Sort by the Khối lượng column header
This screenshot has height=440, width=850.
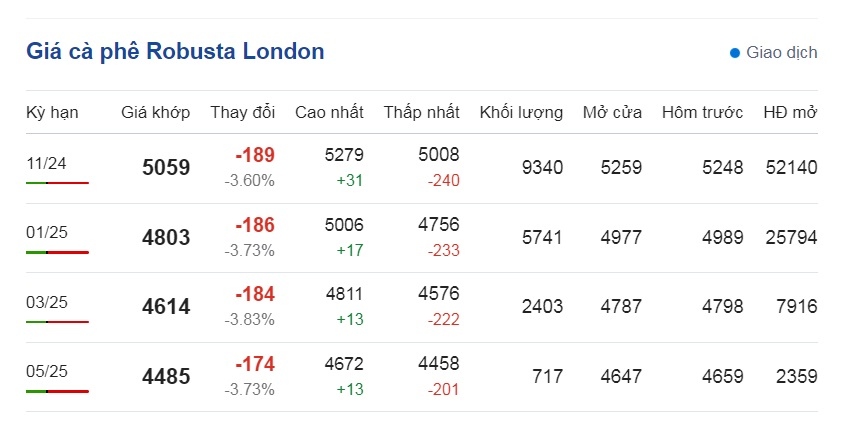tap(521, 112)
